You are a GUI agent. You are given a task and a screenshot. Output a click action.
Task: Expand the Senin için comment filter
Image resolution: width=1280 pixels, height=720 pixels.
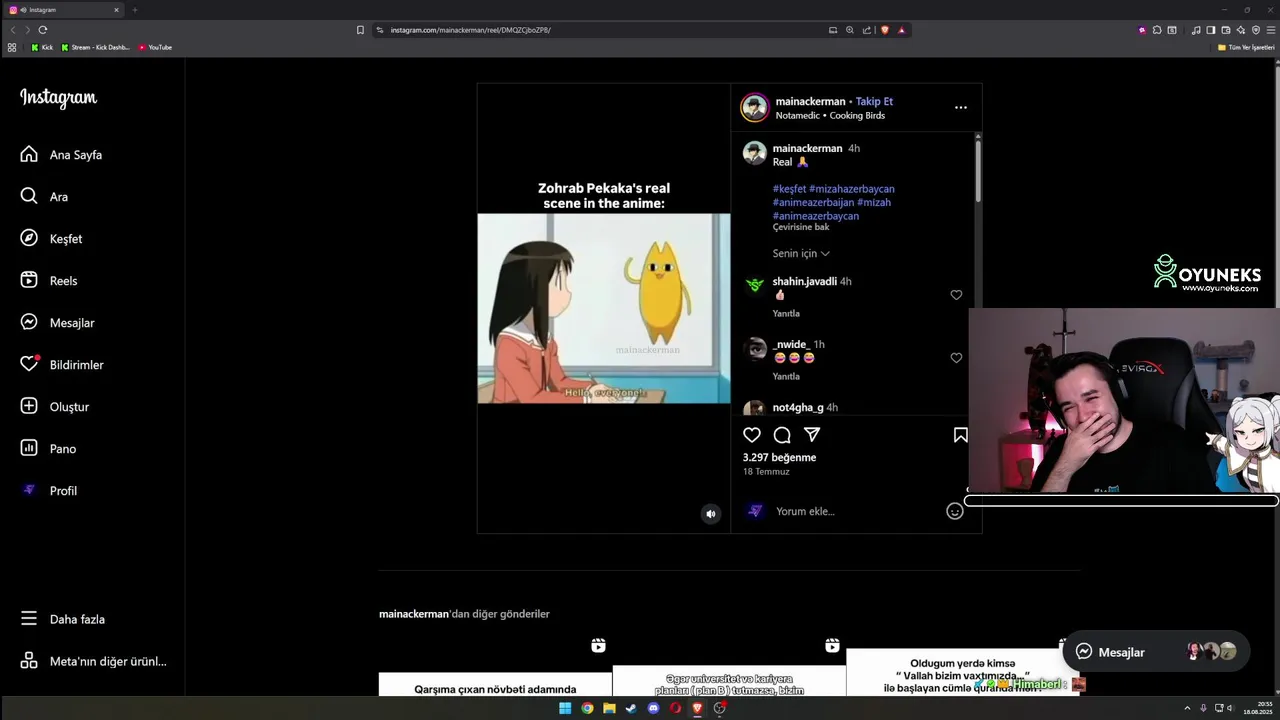[x=801, y=254]
